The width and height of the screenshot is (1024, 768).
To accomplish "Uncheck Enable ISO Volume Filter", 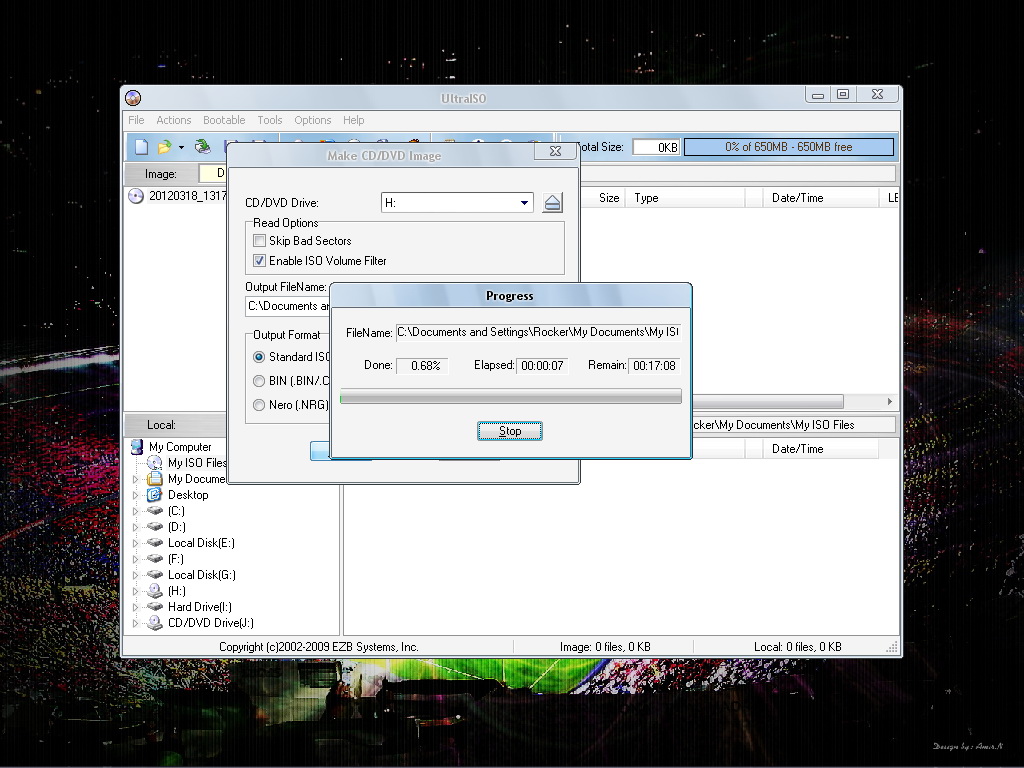I will point(259,261).
